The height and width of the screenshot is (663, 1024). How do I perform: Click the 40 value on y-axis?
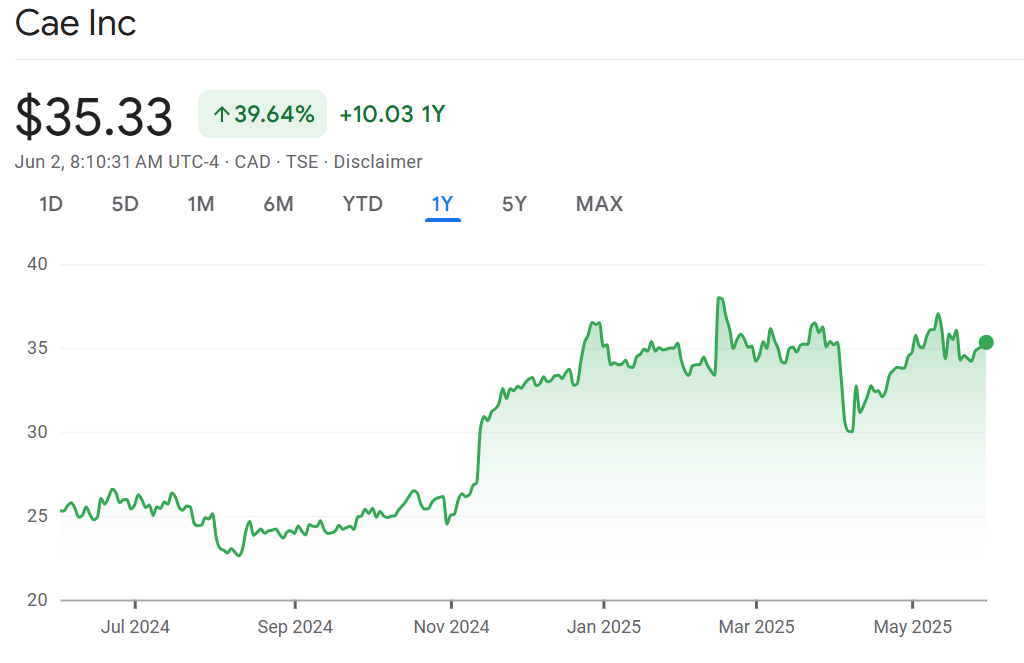(38, 264)
